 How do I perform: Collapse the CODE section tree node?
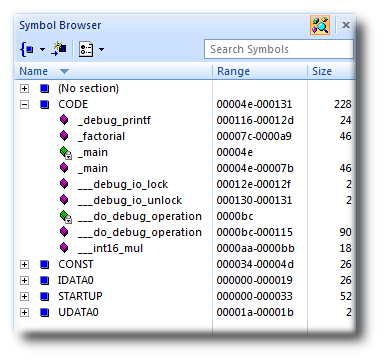coord(24,105)
